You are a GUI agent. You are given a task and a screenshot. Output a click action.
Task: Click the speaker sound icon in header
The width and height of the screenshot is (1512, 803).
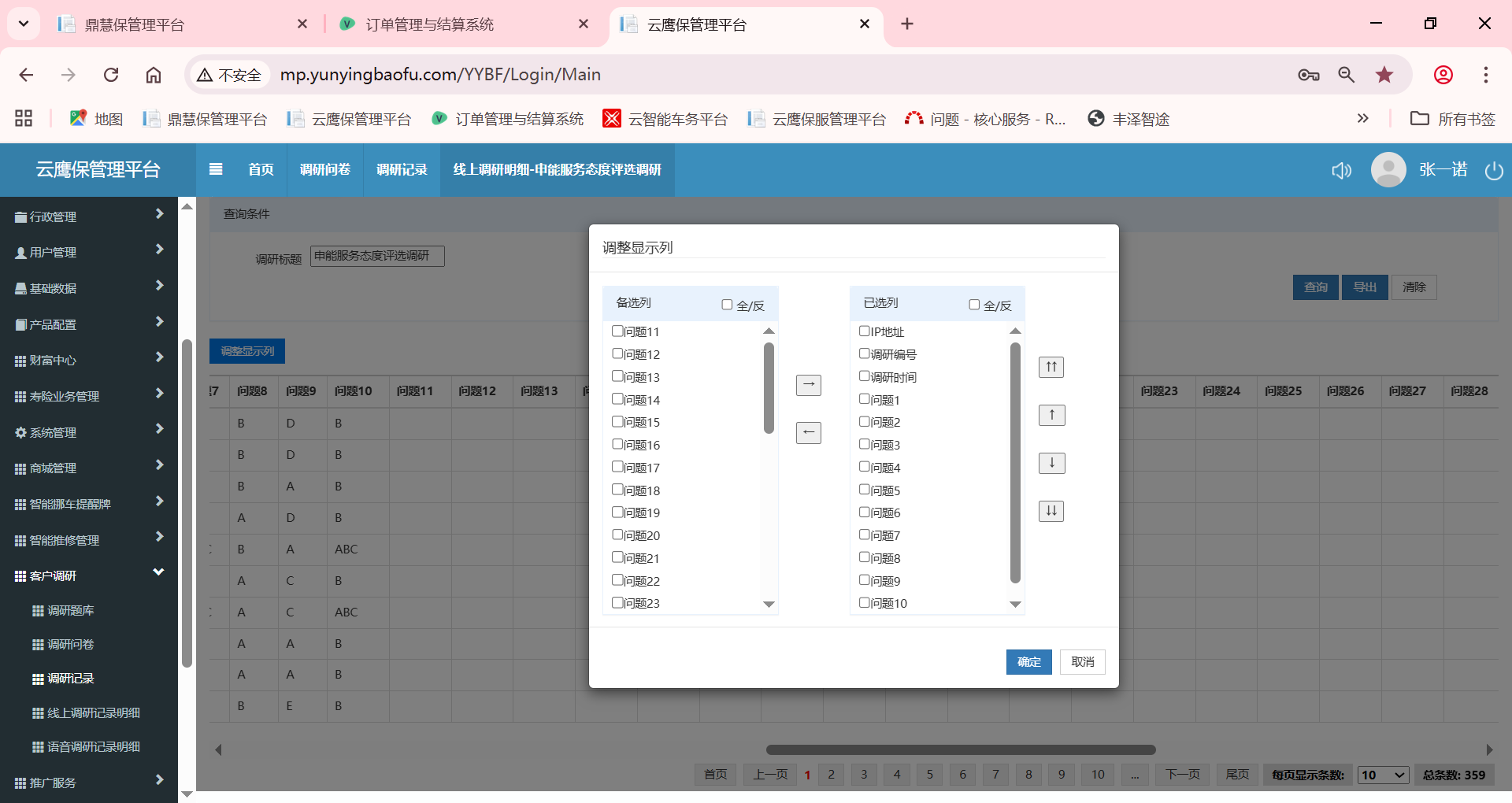pyautogui.click(x=1341, y=171)
